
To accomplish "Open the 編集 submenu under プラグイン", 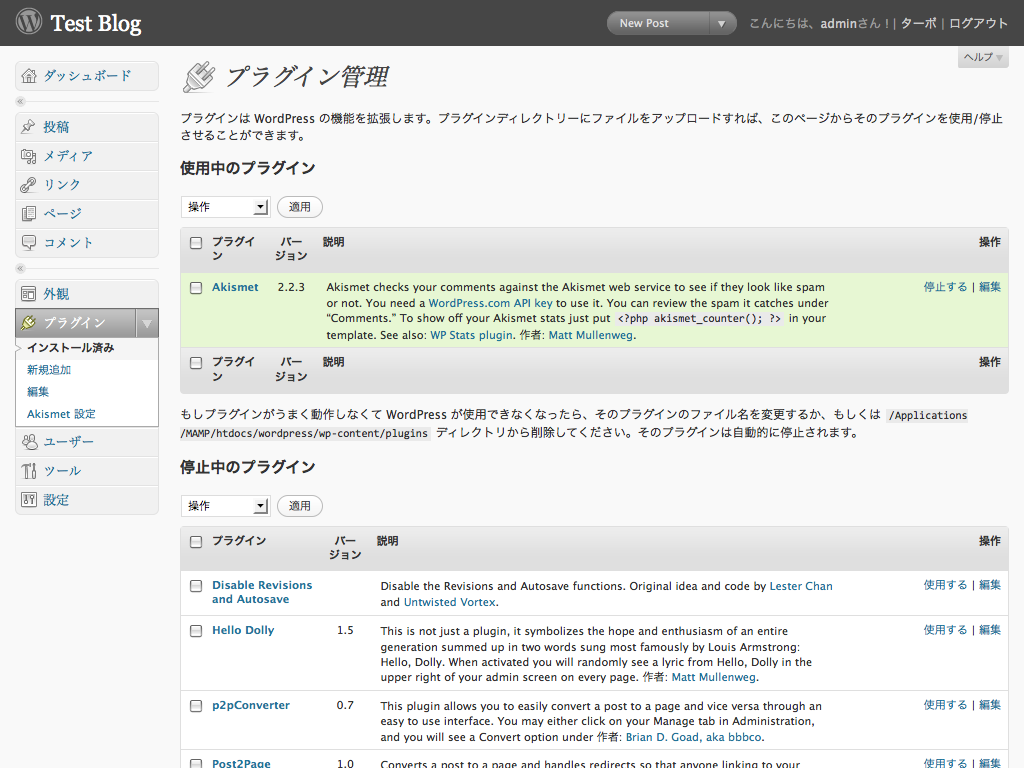I will (x=38, y=392).
